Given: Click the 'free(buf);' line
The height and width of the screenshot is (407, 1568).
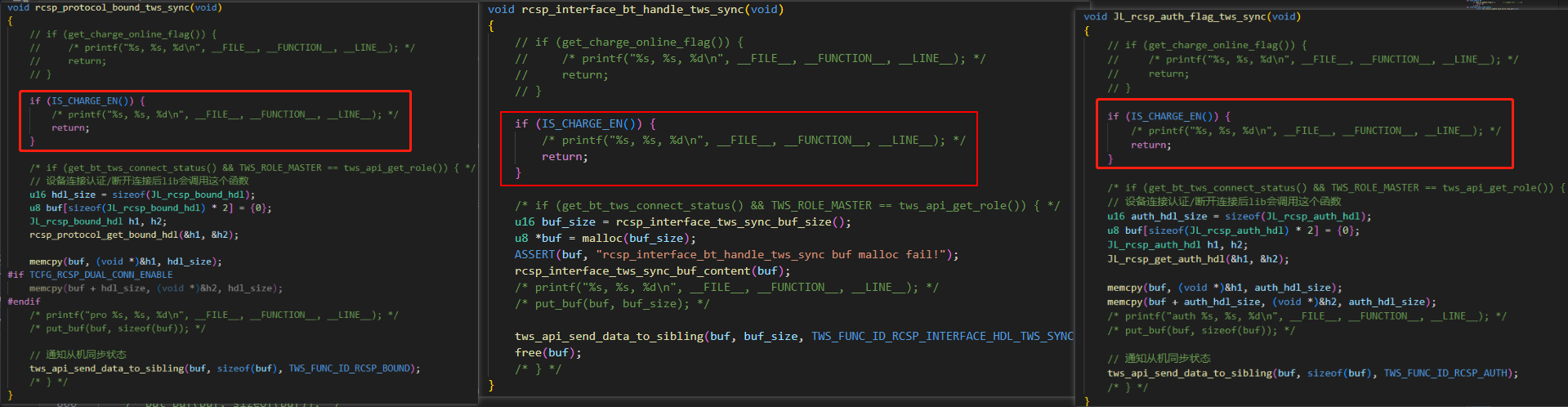Looking at the screenshot, I should click(x=548, y=352).
